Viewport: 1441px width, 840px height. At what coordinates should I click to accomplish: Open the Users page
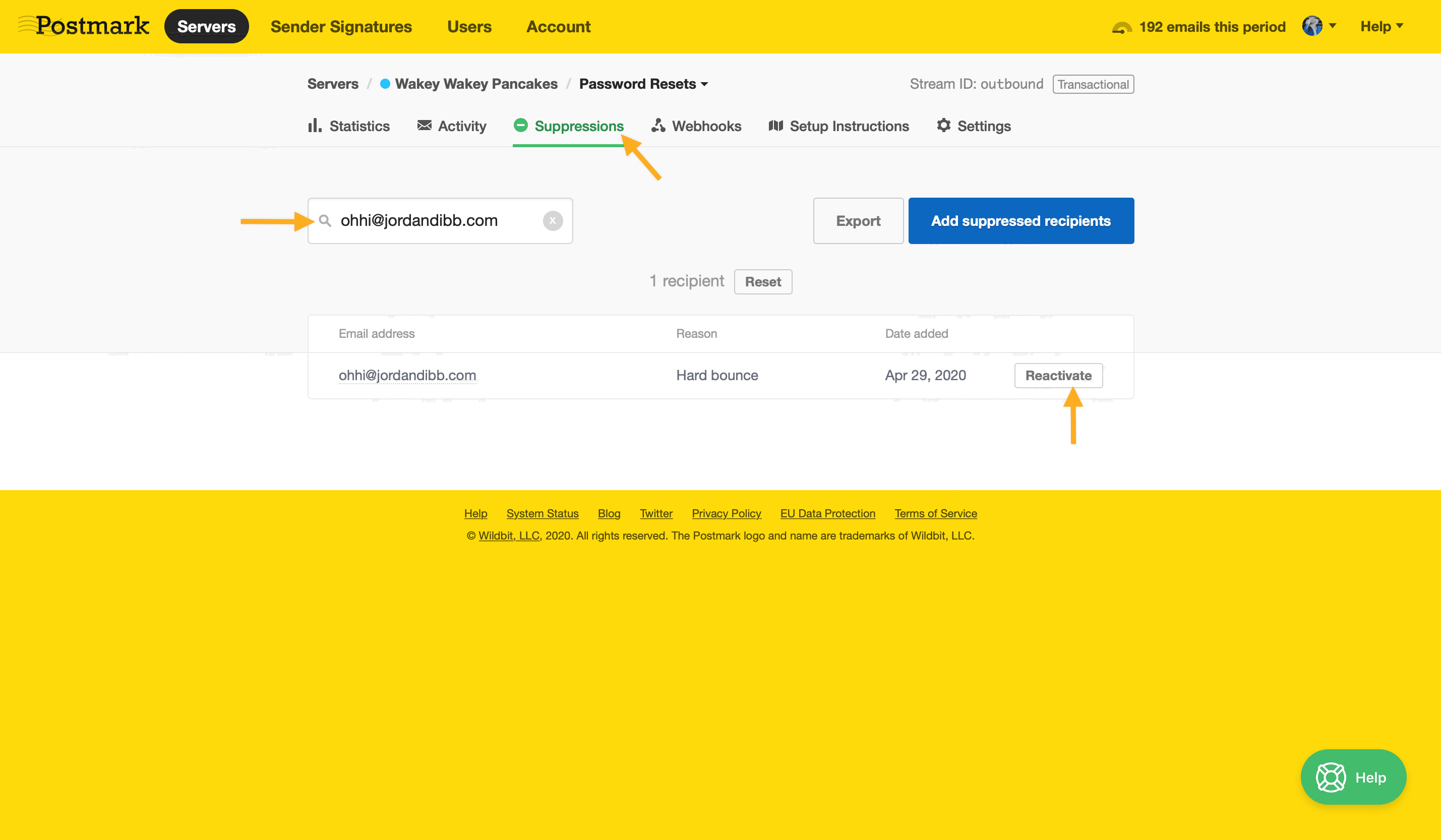click(x=469, y=26)
